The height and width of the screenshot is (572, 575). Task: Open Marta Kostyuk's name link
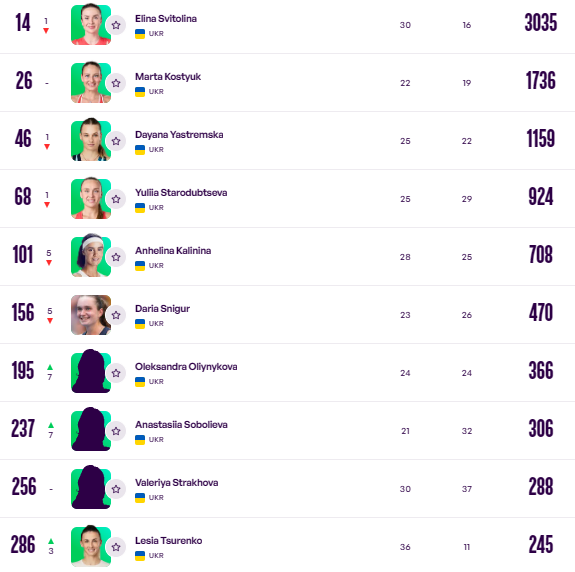(x=168, y=77)
